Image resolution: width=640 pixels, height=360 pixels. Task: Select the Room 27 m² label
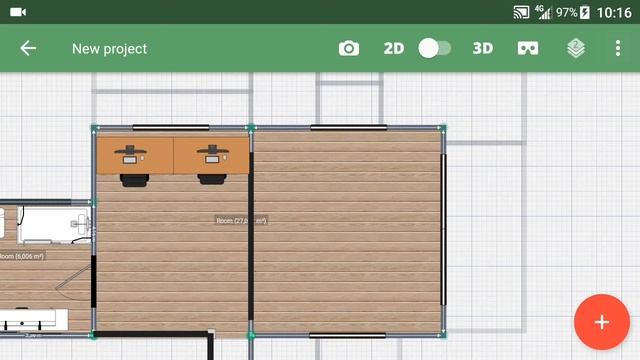point(241,221)
